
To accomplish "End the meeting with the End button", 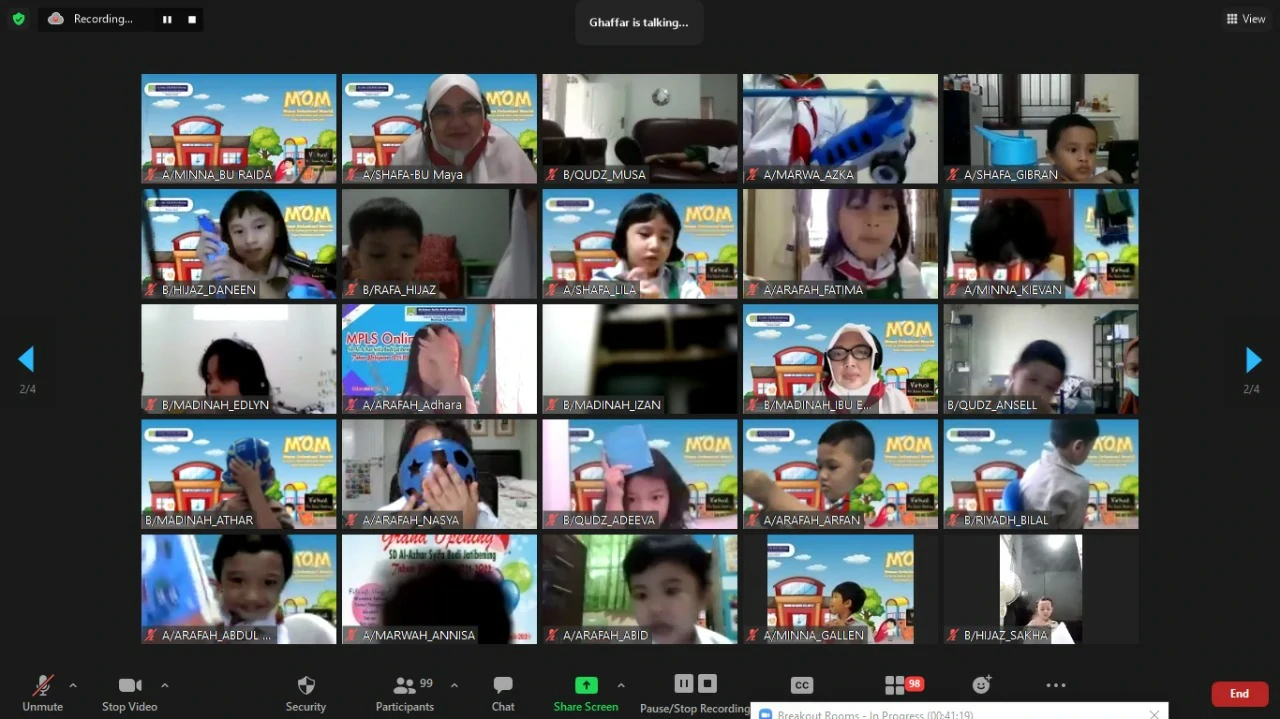I will click(x=1239, y=693).
